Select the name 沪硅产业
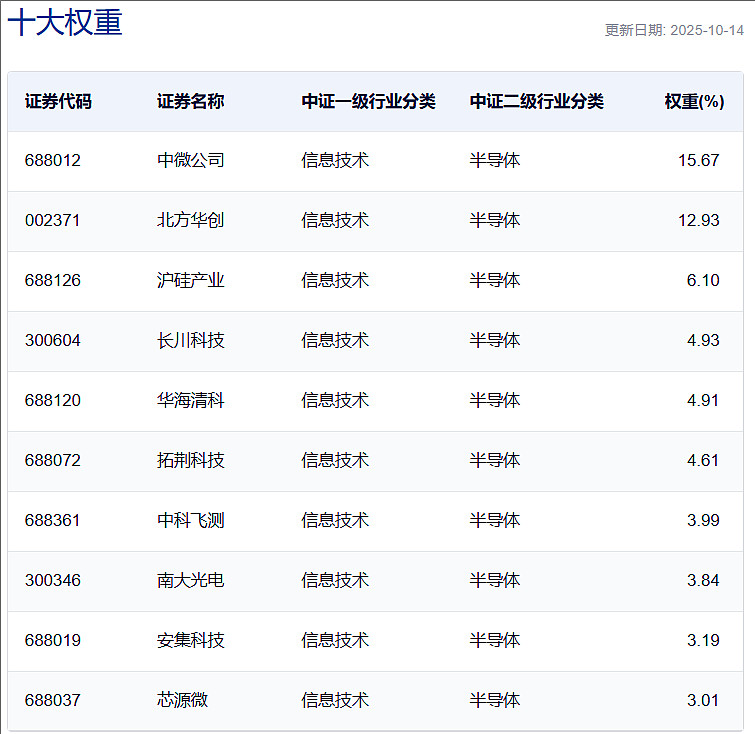Screen dimensions: 755x734 (191, 280)
